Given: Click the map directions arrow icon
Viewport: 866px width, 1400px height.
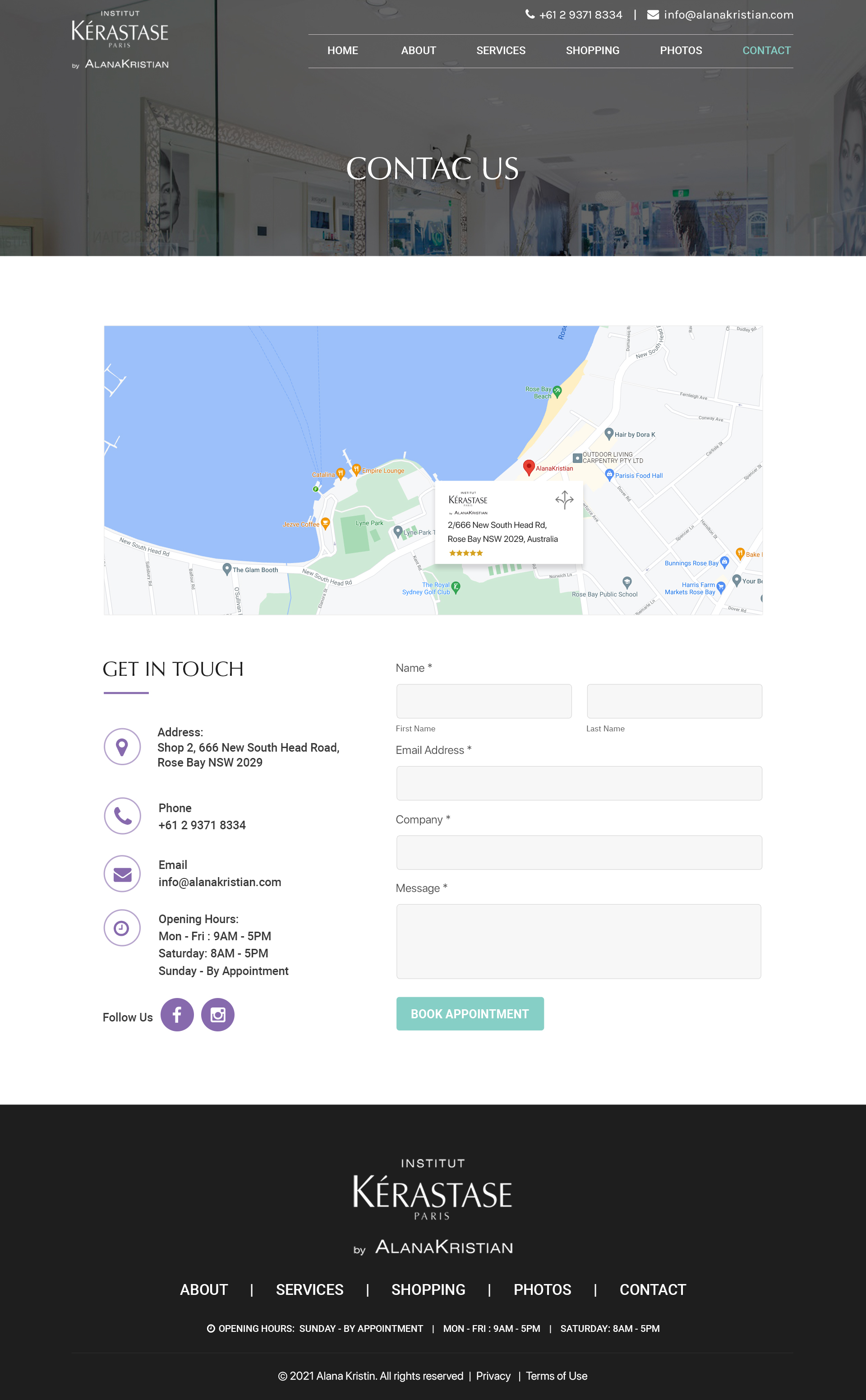Looking at the screenshot, I should tap(564, 499).
